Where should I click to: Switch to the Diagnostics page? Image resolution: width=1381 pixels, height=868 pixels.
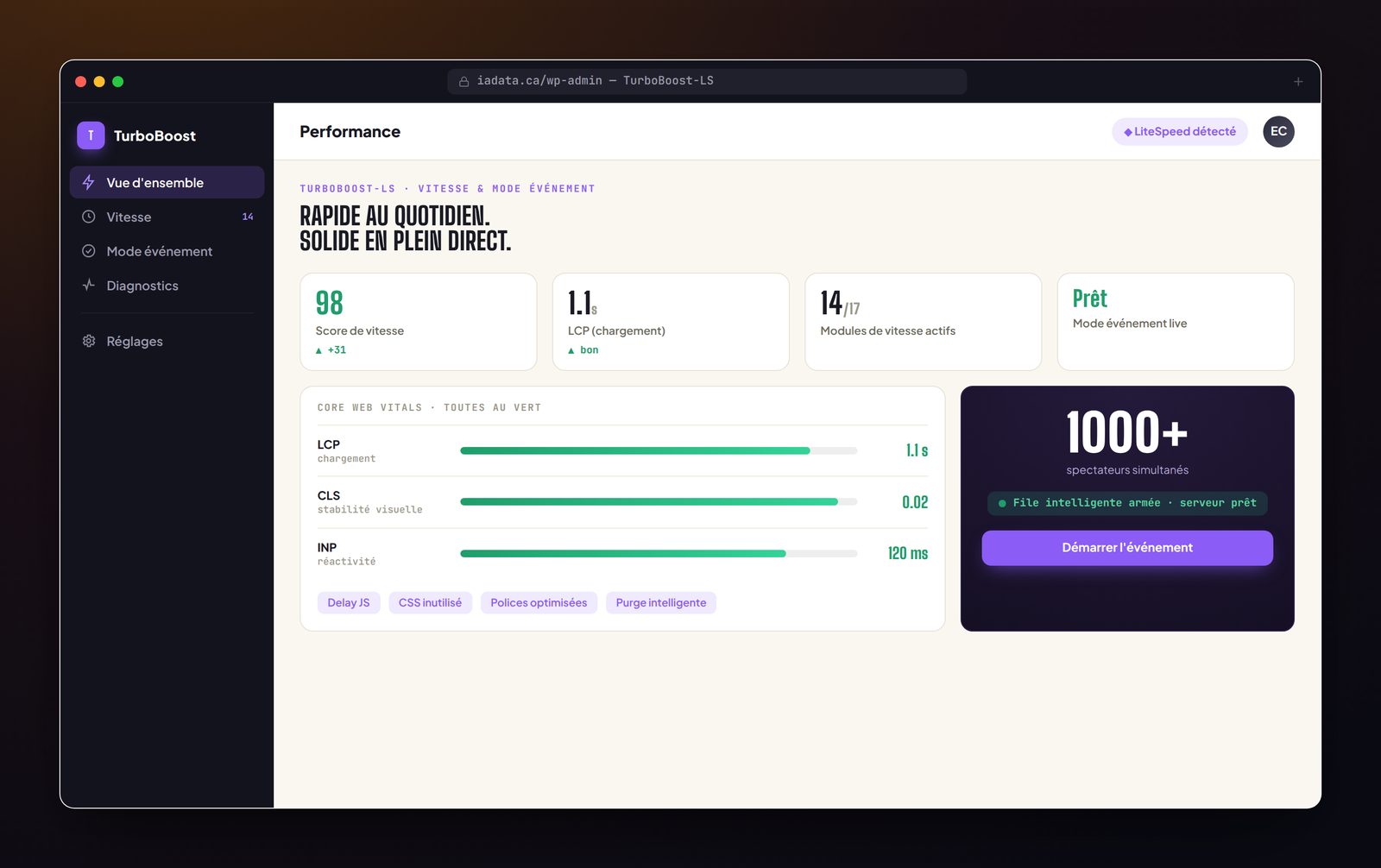click(x=167, y=286)
